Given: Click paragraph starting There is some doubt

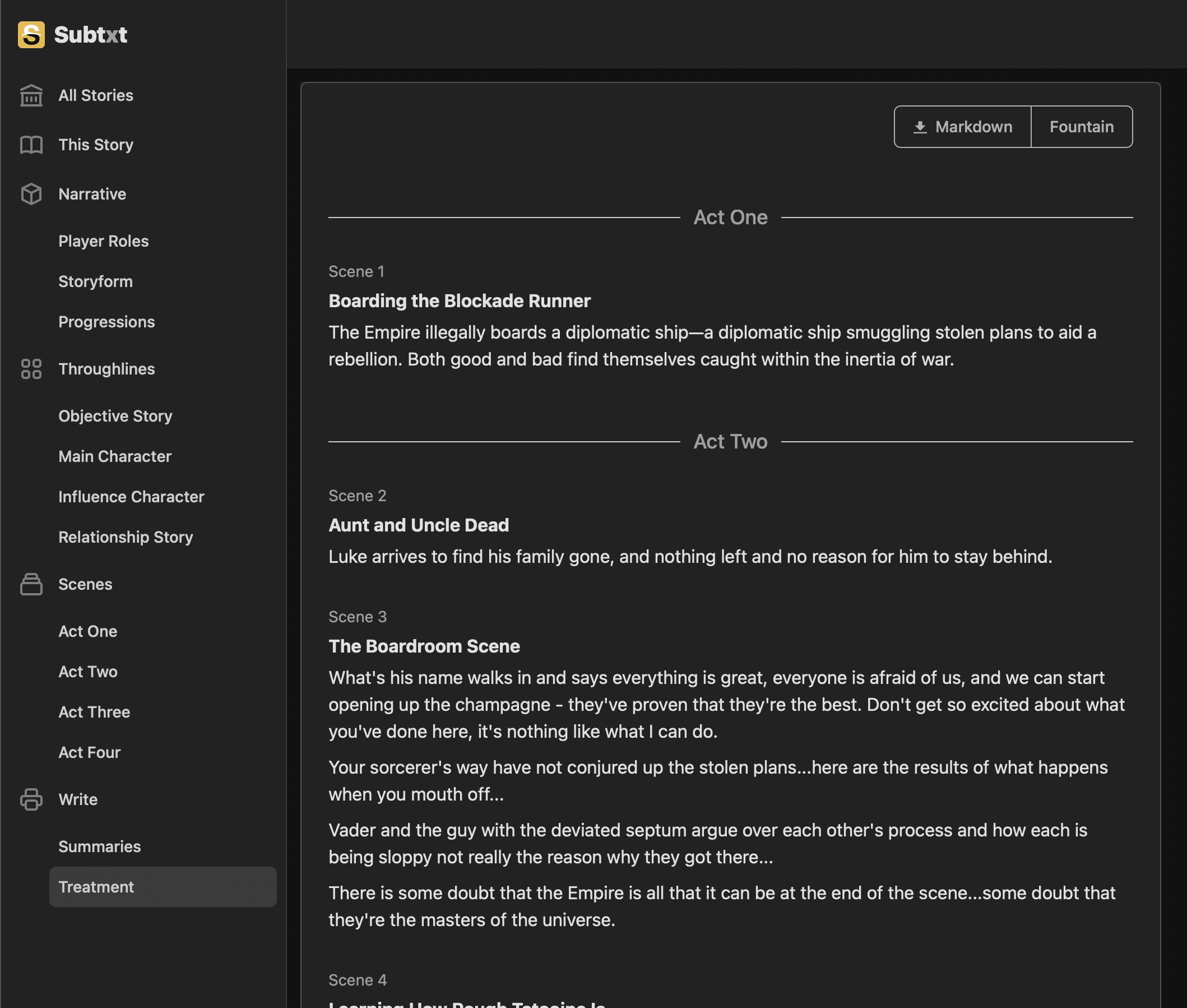Looking at the screenshot, I should [x=722, y=907].
